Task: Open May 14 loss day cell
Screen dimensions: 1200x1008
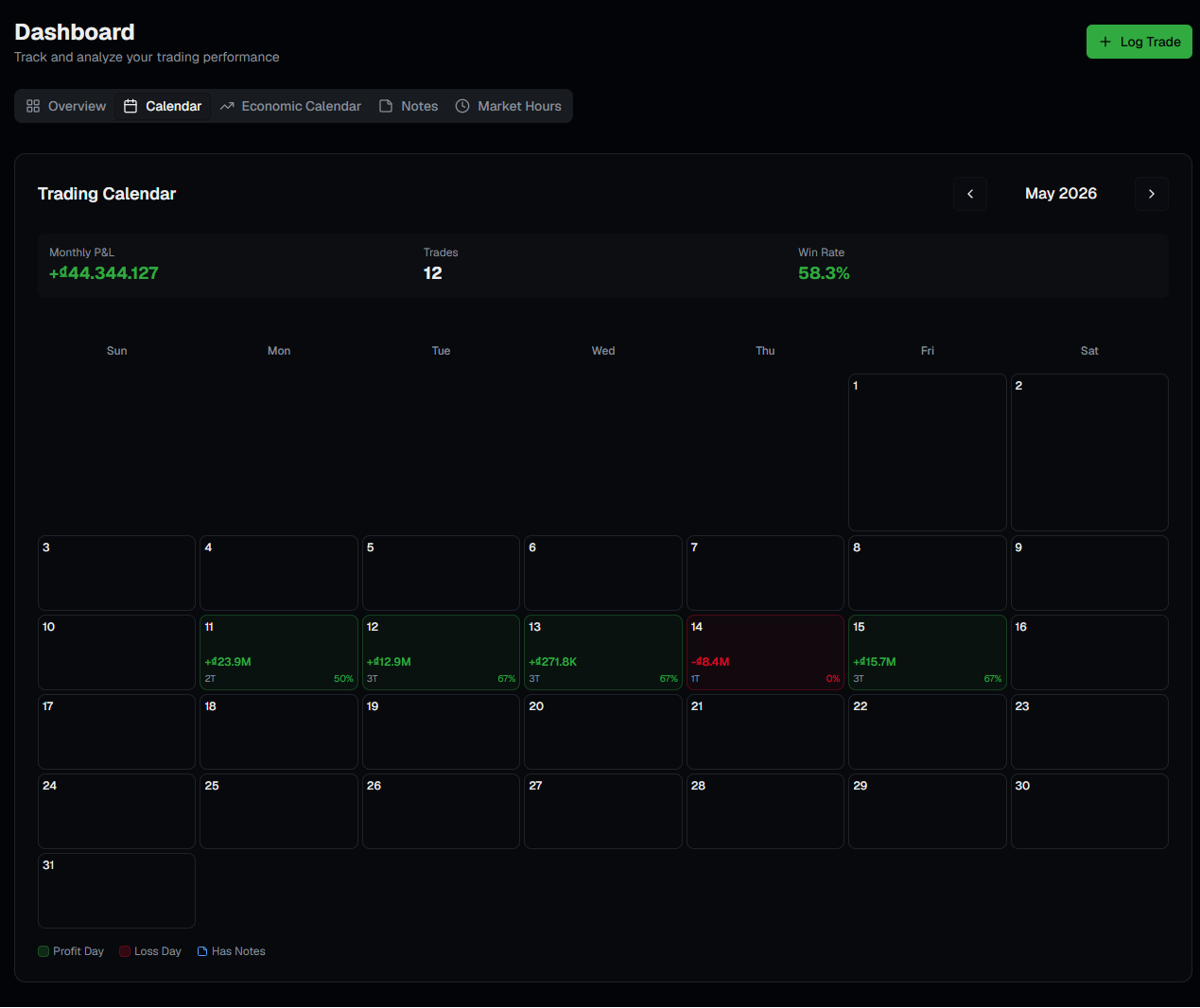Action: pos(765,652)
